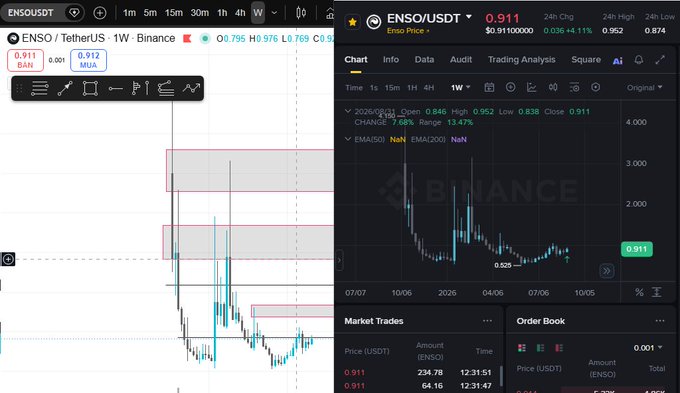Open the 0.001 order book precision dropdown
Screen dimensions: 680x393
point(648,348)
